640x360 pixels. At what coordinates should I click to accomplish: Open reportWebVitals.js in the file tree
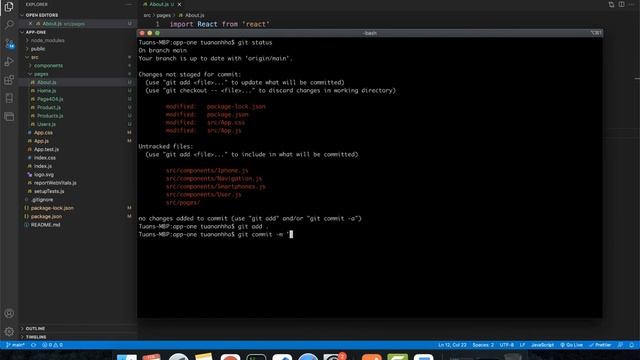pyautogui.click(x=55, y=183)
